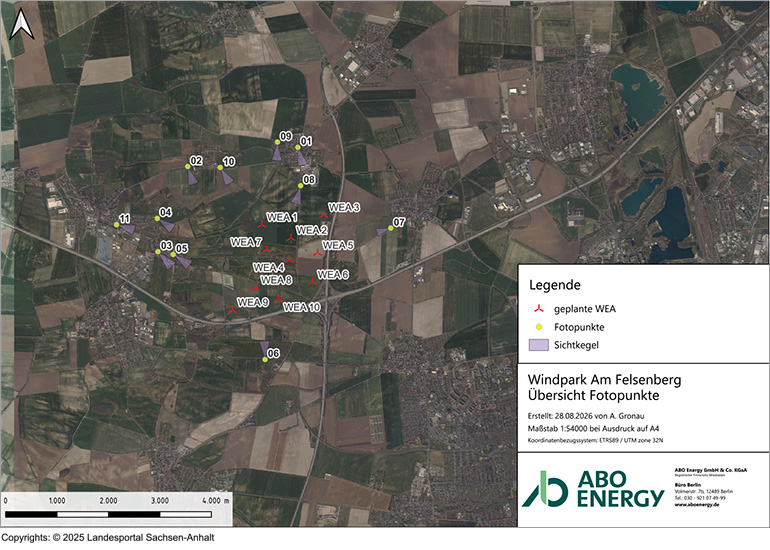This screenshot has height=550, width=770.
Task: Click the yellow dot icon in the legend
Action: pos(539,327)
